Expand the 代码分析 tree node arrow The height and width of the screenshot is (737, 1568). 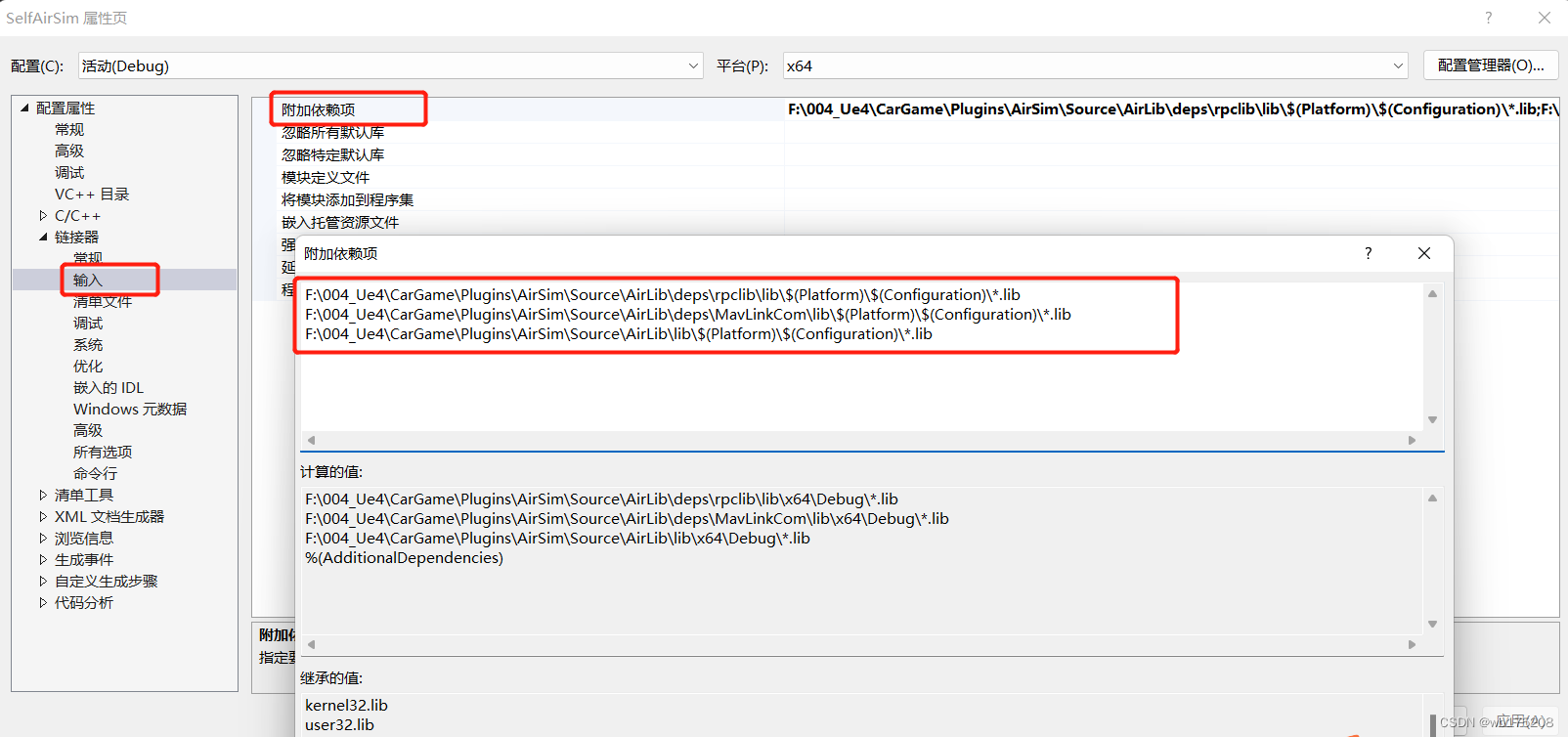pos(43,602)
